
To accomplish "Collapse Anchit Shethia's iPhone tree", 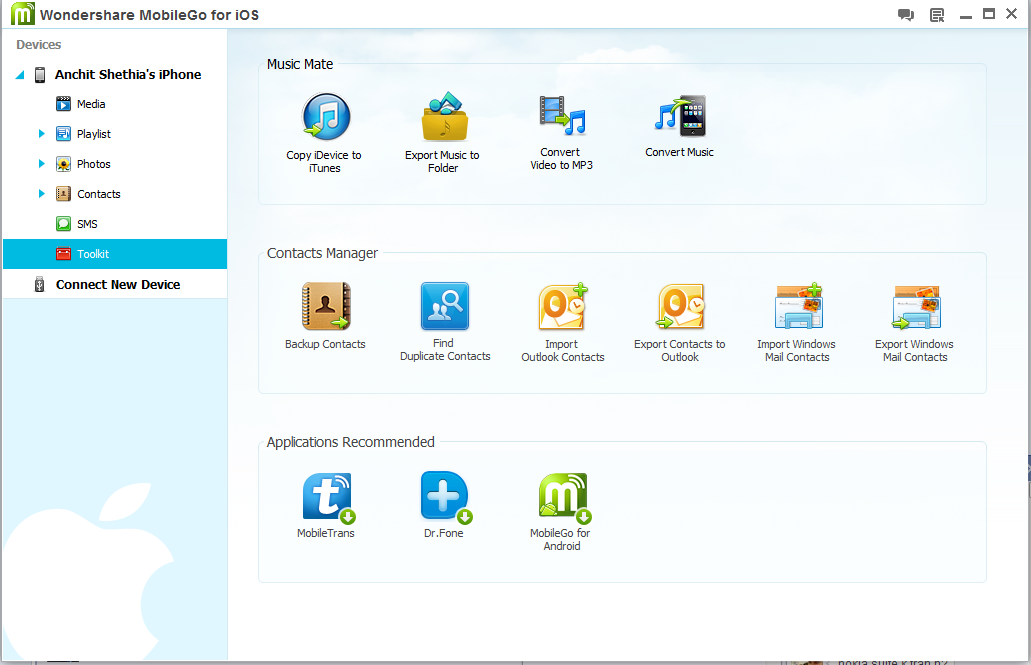I will 20,75.
